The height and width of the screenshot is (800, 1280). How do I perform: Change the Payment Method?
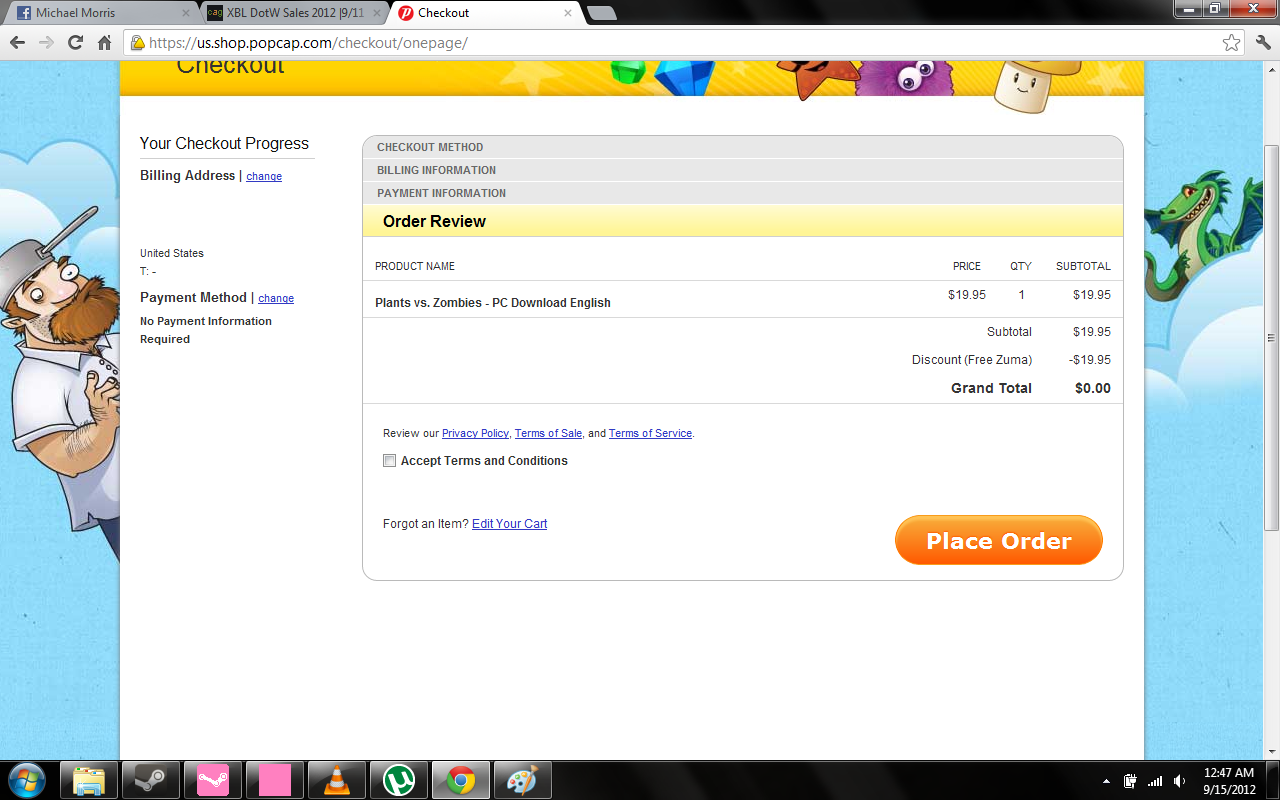[276, 298]
